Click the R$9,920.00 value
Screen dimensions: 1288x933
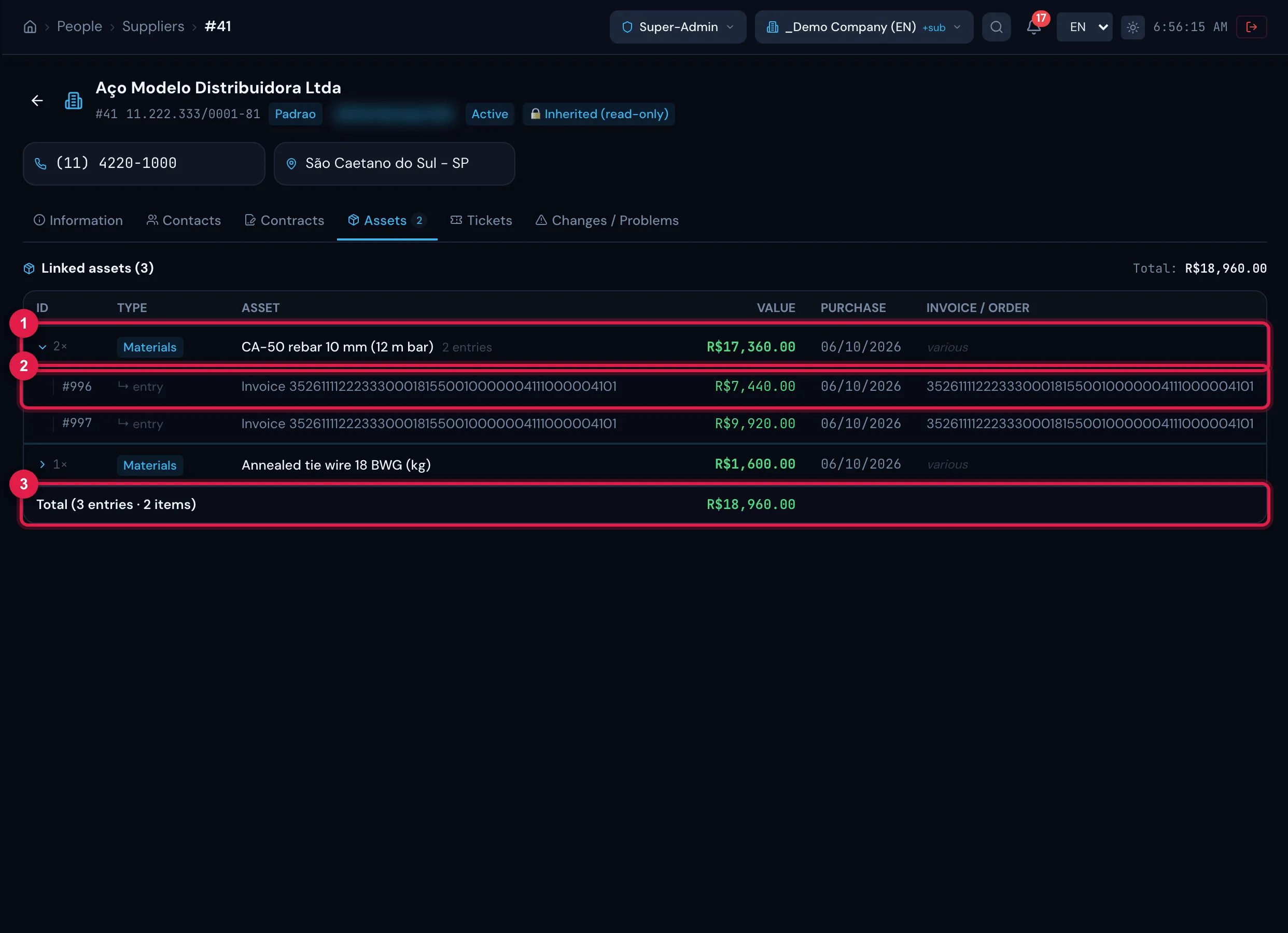point(755,423)
